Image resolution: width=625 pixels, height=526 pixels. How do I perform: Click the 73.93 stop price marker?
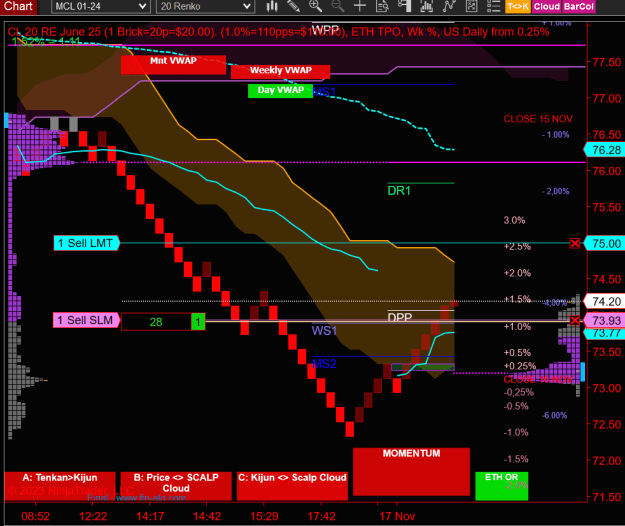[606, 320]
